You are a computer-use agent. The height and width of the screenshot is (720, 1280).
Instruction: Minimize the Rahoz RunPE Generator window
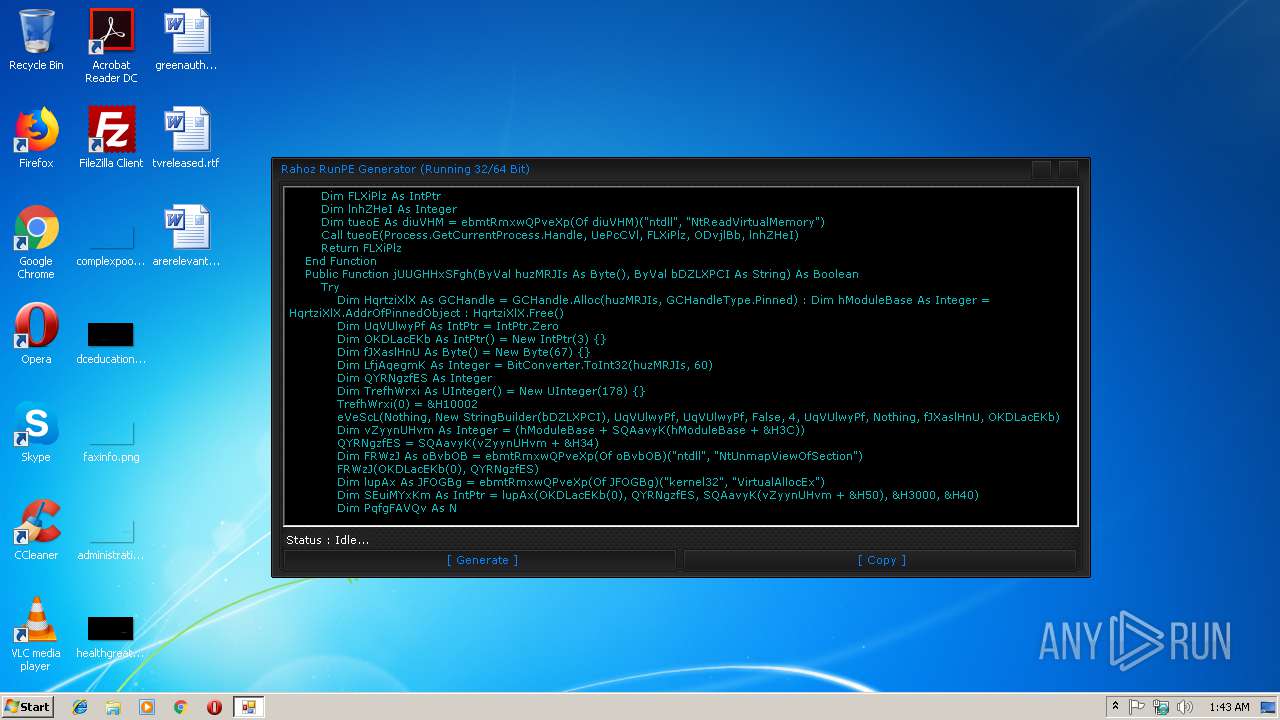click(x=1042, y=169)
